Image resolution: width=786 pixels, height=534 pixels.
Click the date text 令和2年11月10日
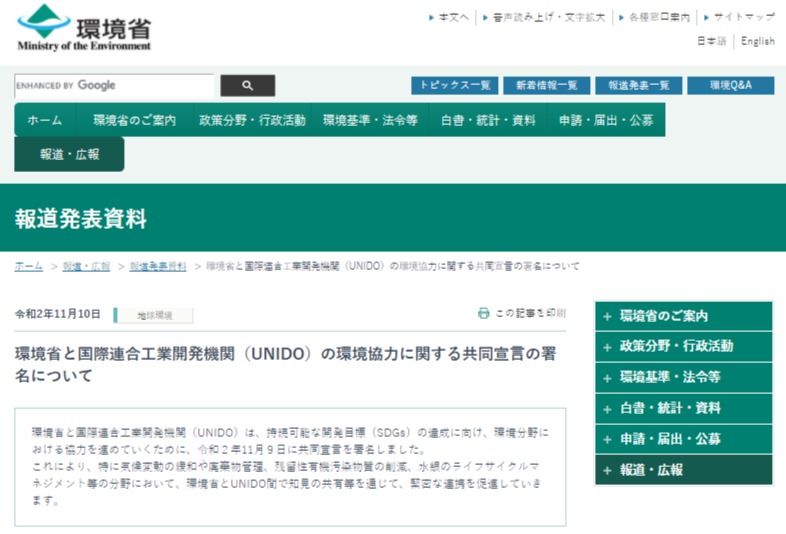pyautogui.click(x=58, y=314)
